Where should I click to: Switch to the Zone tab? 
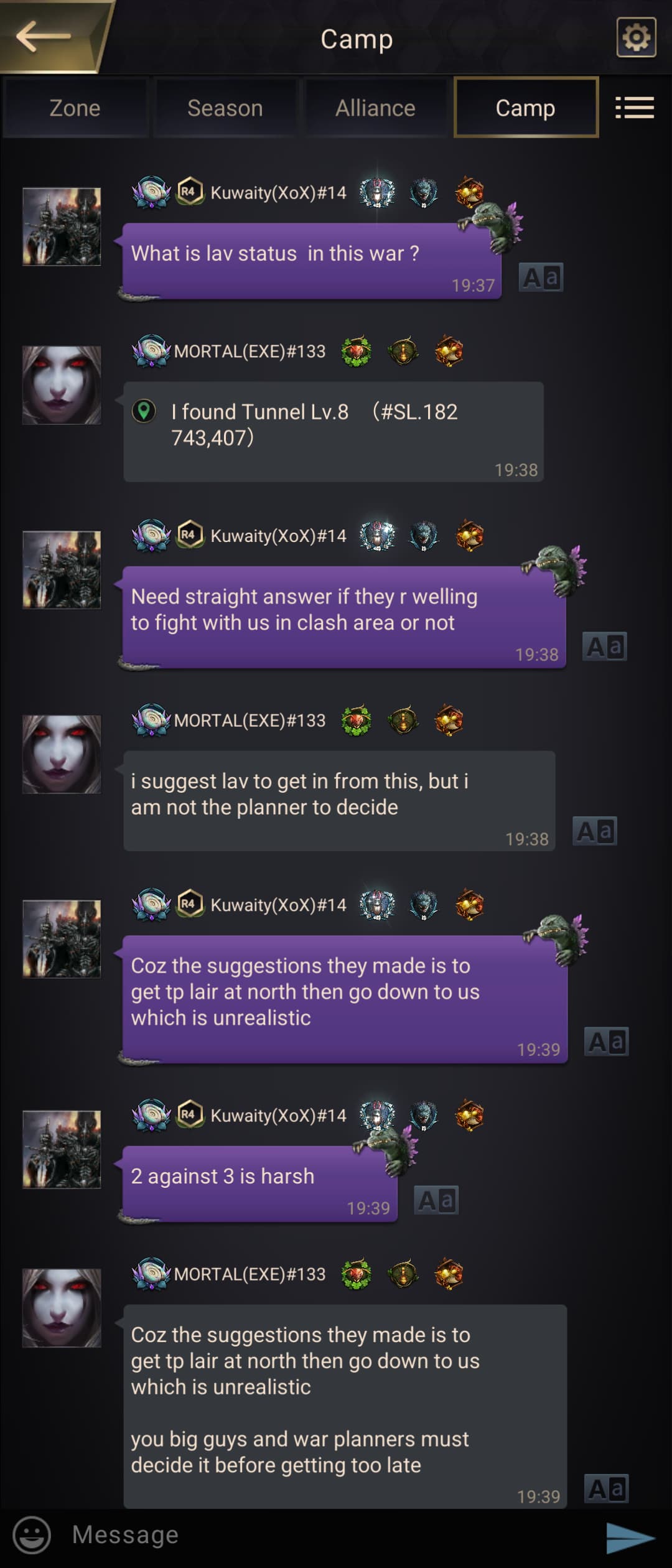(75, 108)
